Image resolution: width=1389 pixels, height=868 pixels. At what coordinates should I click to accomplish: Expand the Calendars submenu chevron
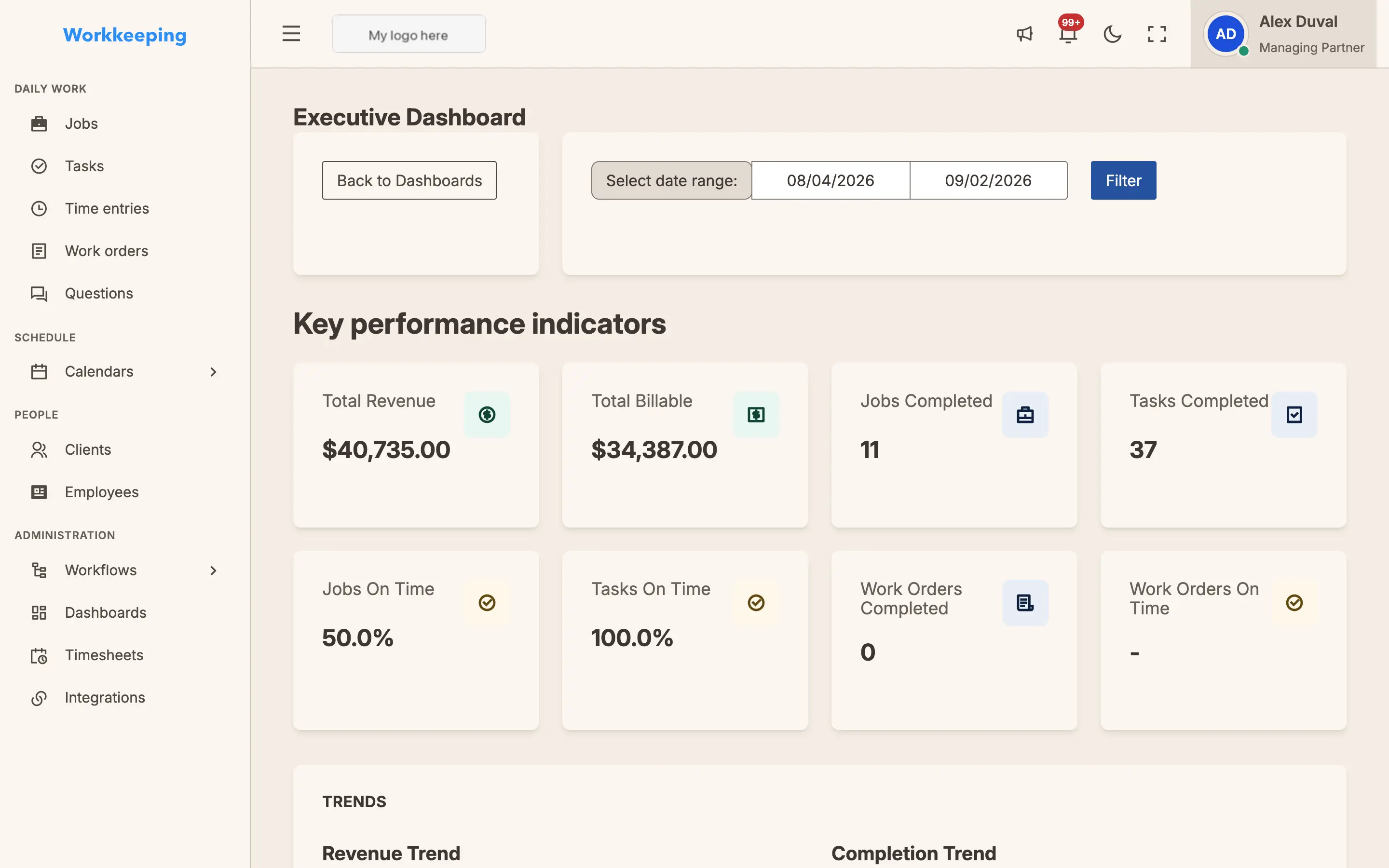point(213,371)
